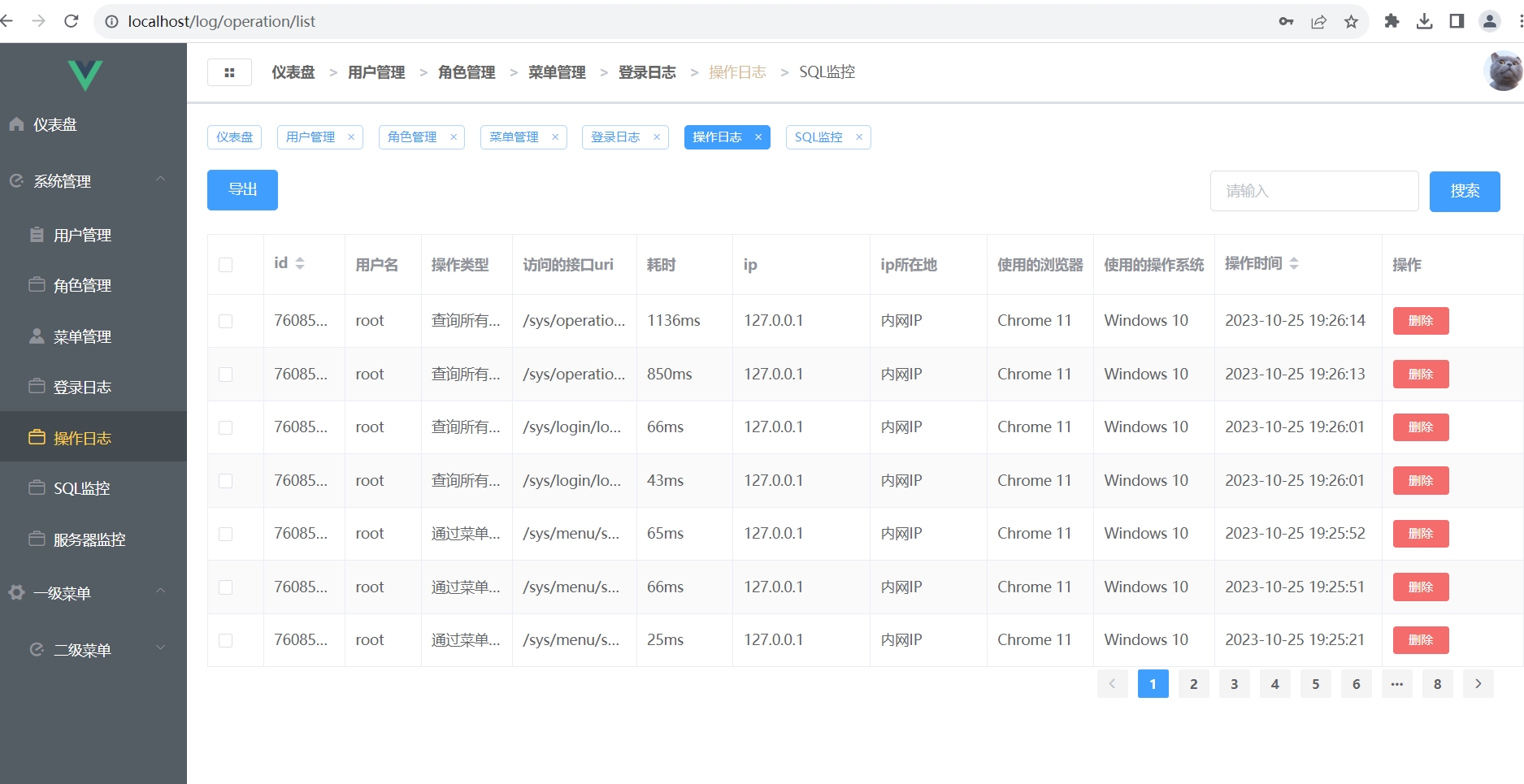This screenshot has height=784, width=1524.
Task: Go to page 8
Action: tap(1438, 684)
